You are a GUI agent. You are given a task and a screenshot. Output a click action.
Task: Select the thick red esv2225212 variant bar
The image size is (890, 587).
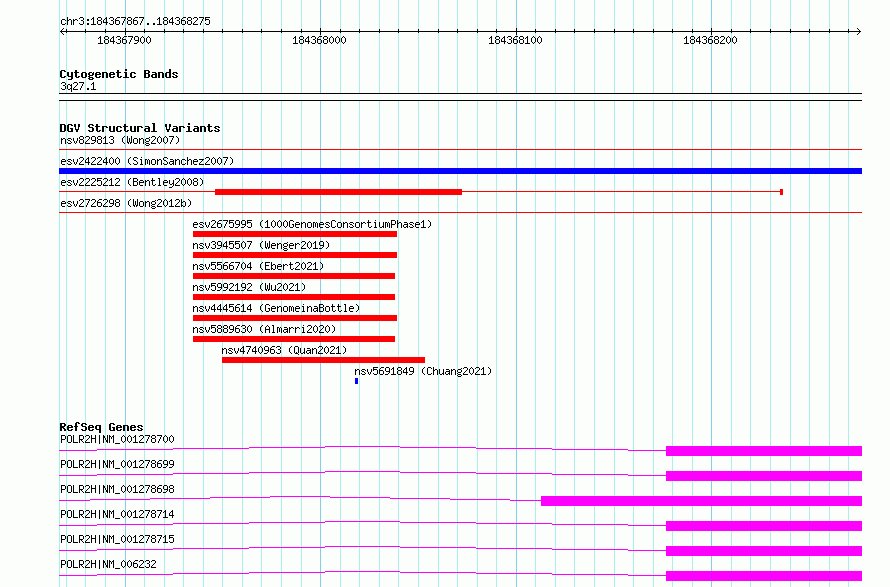pyautogui.click(x=338, y=192)
